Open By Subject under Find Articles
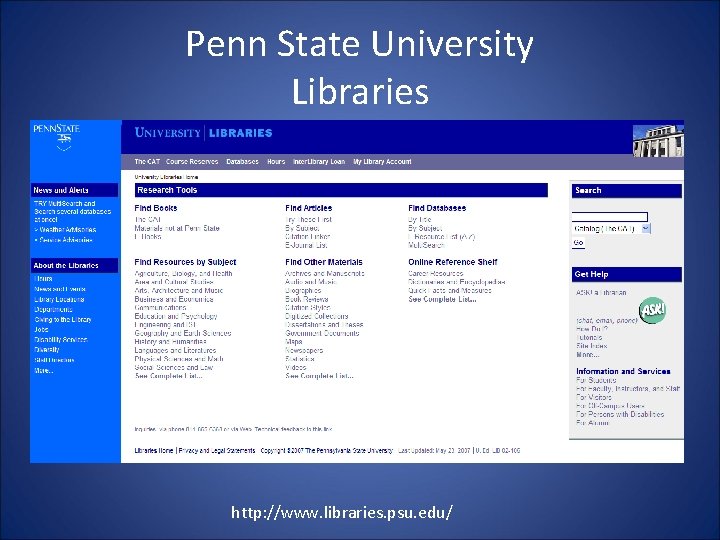The width and height of the screenshot is (720, 540). pyautogui.click(x=302, y=228)
